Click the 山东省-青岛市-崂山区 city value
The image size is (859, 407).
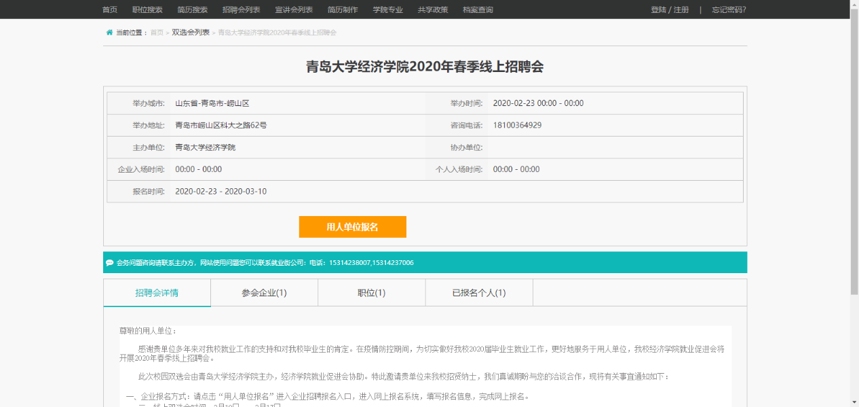click(213, 104)
